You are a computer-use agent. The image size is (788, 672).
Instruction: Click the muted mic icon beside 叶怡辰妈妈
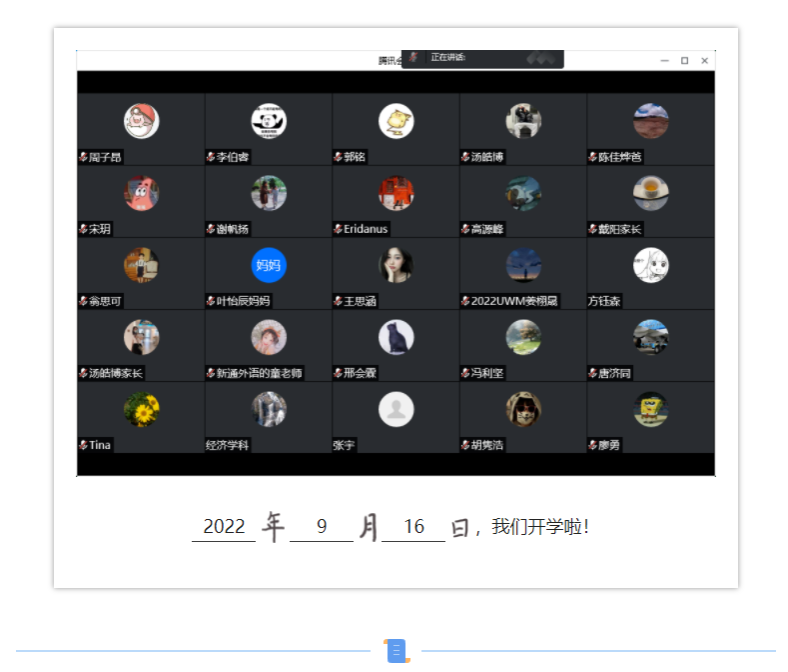click(211, 302)
